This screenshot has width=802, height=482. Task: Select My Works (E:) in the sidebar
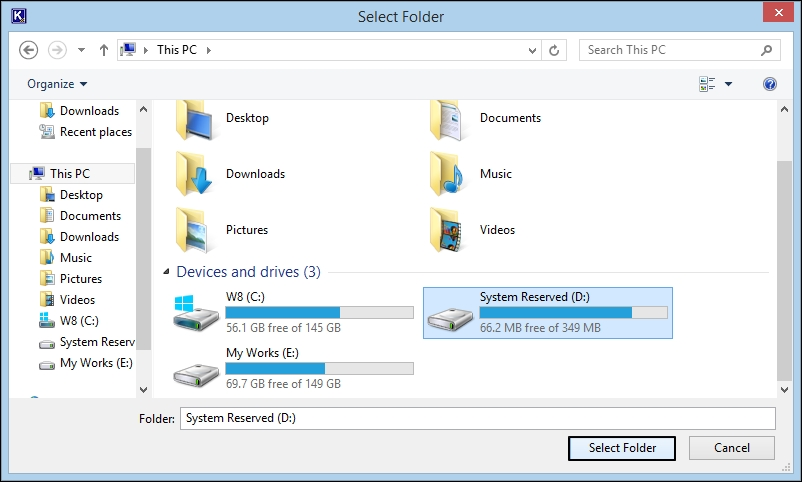click(x=86, y=362)
